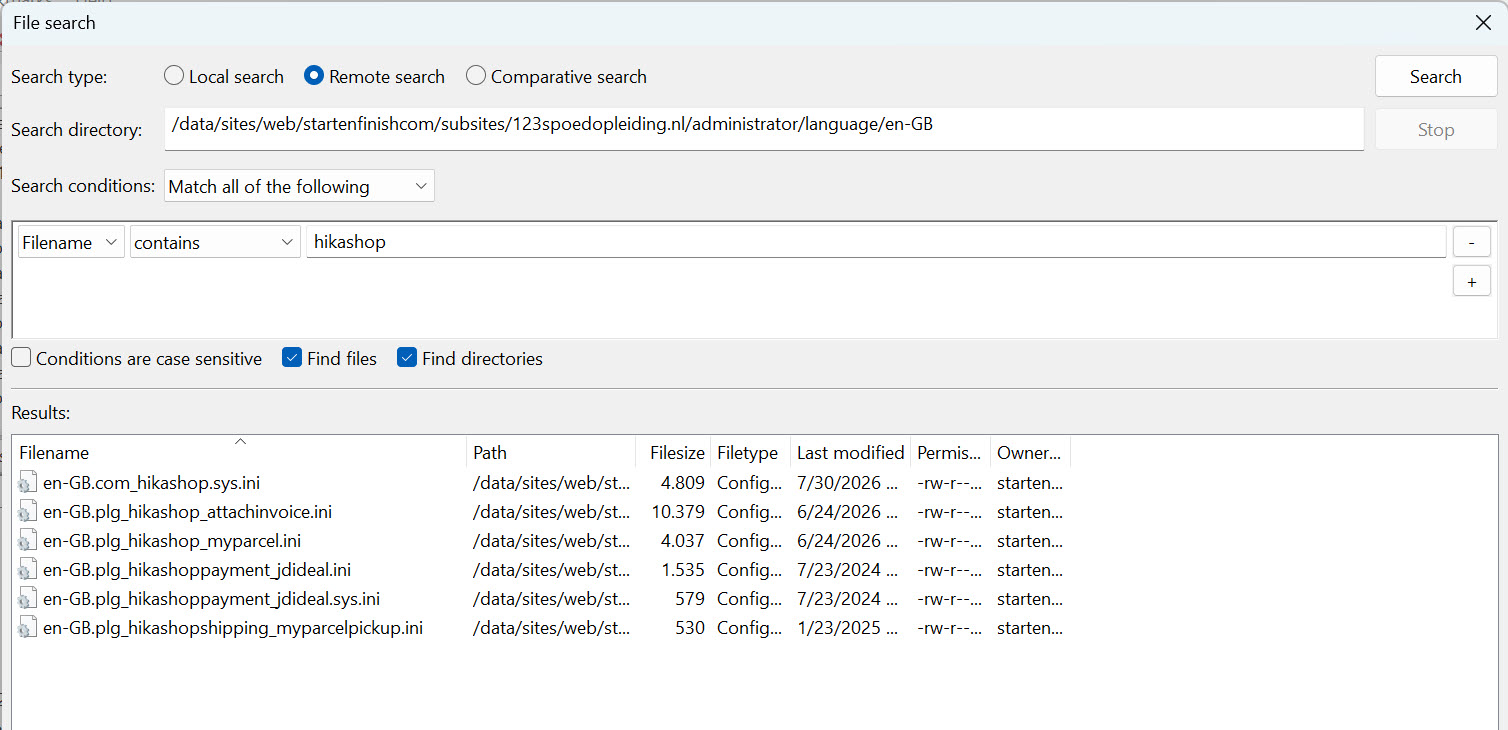Add a search condition with plus button
Viewport: 1508px width, 730px height.
pos(1471,282)
